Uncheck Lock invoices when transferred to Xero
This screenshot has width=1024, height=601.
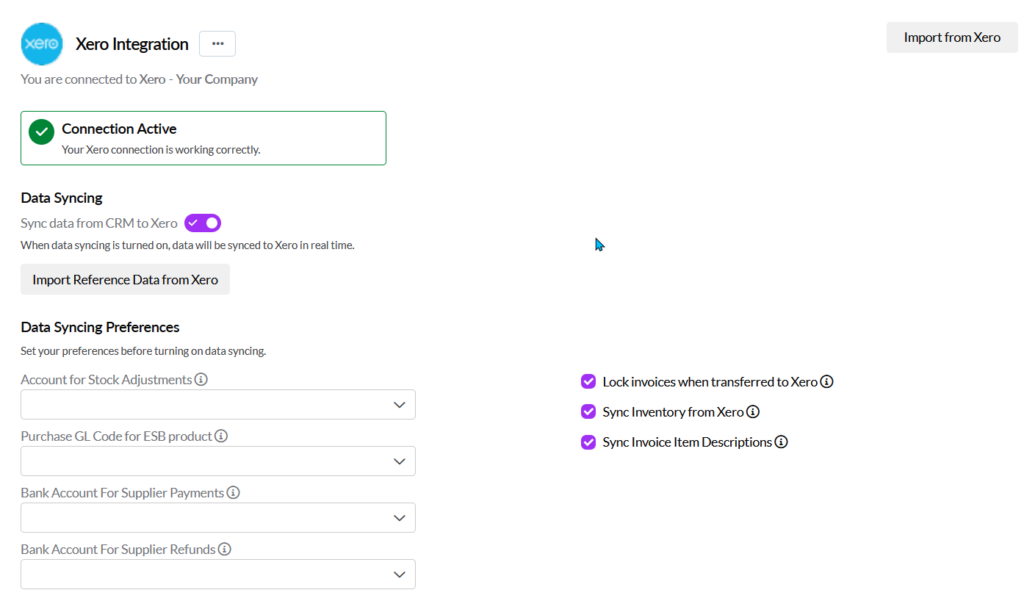click(588, 382)
